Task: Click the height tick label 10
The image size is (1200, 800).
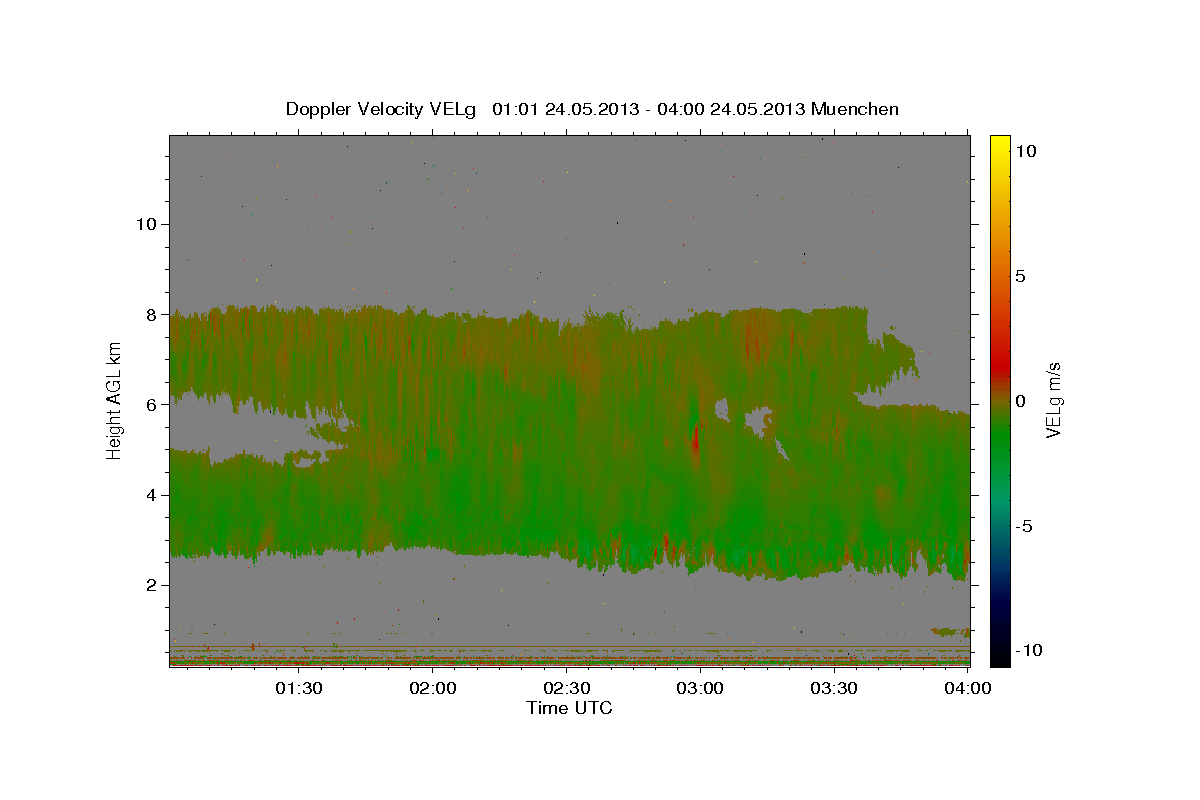Action: [146, 224]
